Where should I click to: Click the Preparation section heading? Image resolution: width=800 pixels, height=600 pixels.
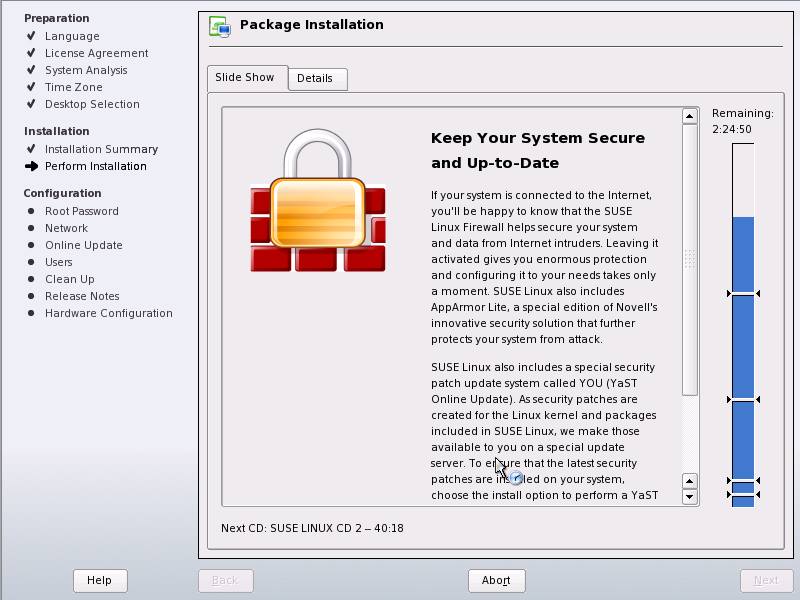57,18
